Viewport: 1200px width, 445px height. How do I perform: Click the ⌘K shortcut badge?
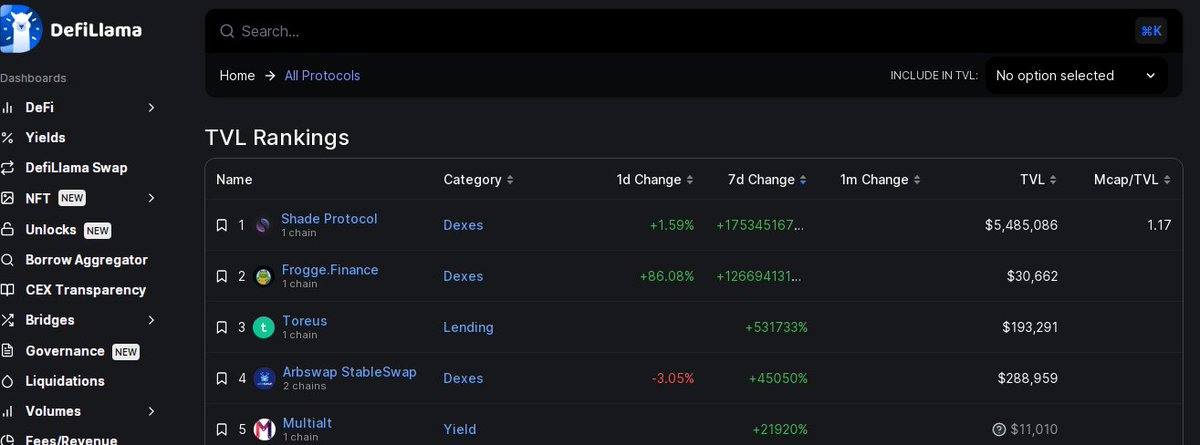click(1151, 31)
